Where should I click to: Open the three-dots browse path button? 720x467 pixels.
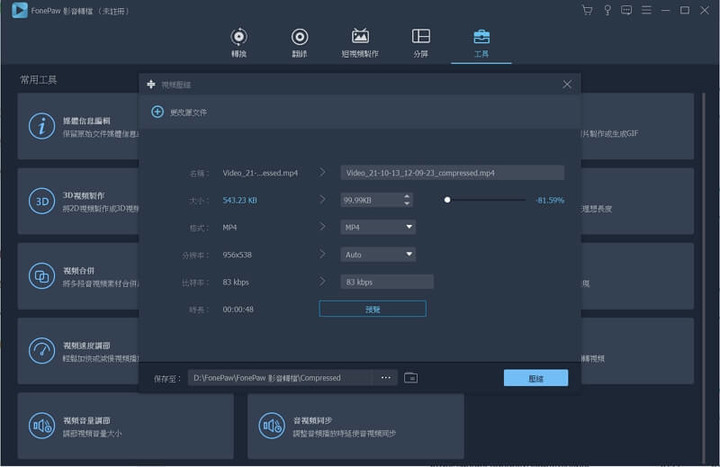pos(386,377)
